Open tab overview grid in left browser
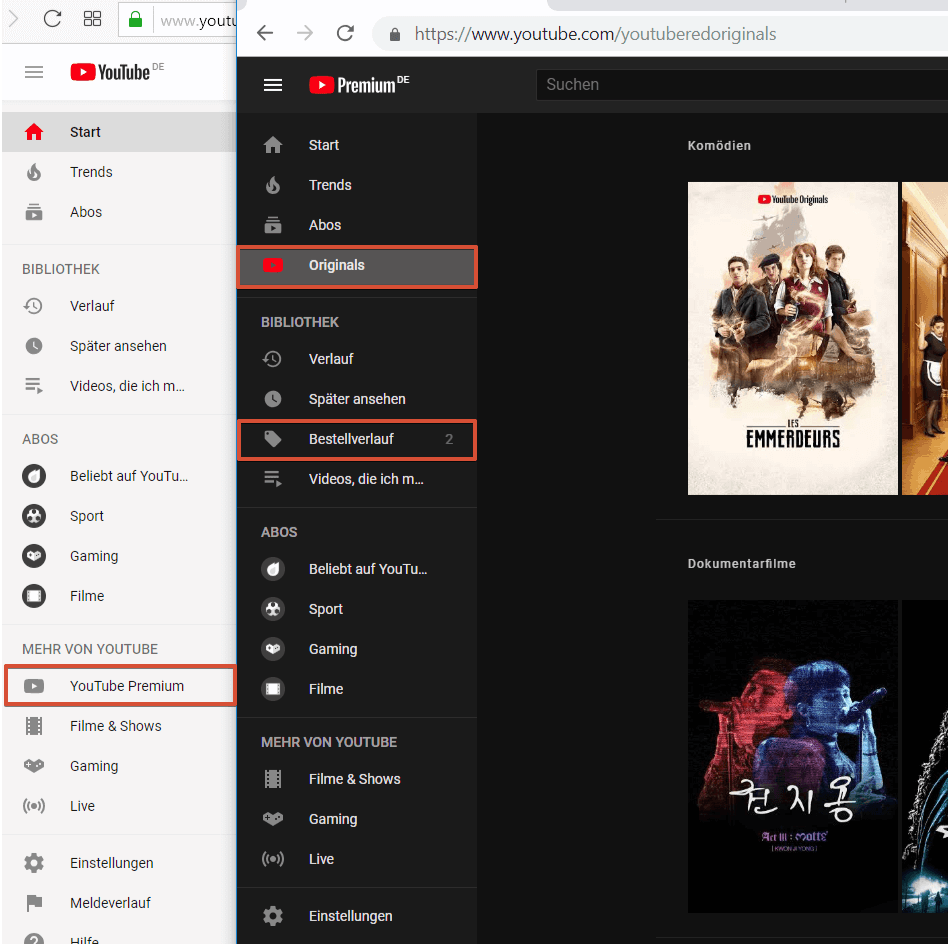The width and height of the screenshot is (948, 944). [92, 19]
